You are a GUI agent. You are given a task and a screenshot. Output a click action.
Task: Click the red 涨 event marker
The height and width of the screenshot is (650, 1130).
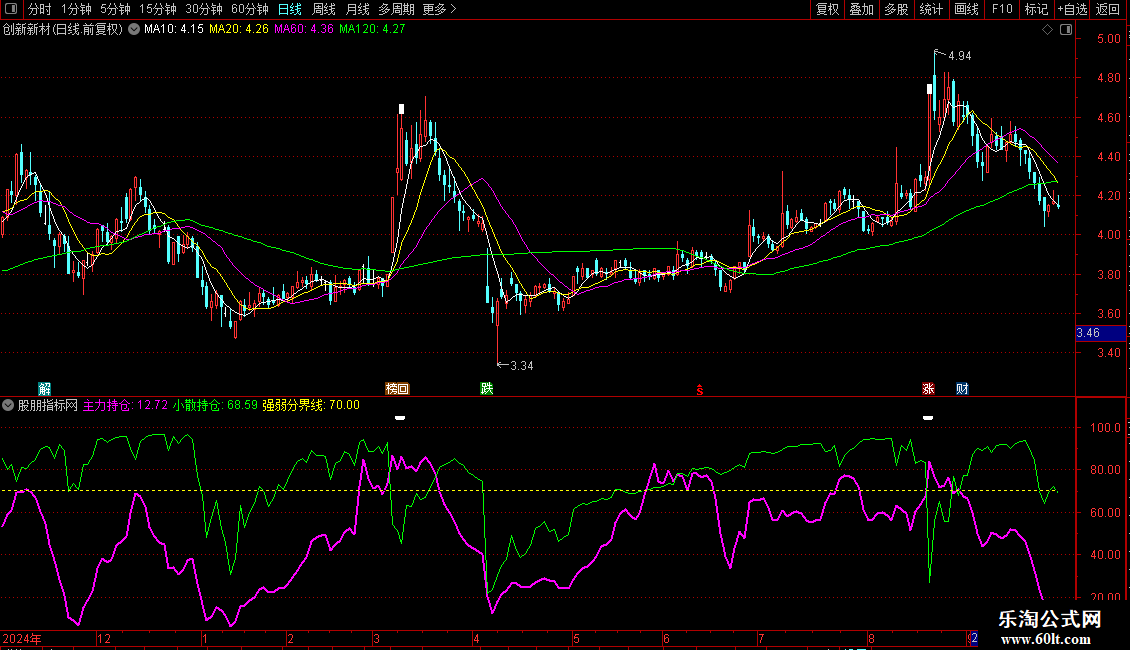coord(929,388)
